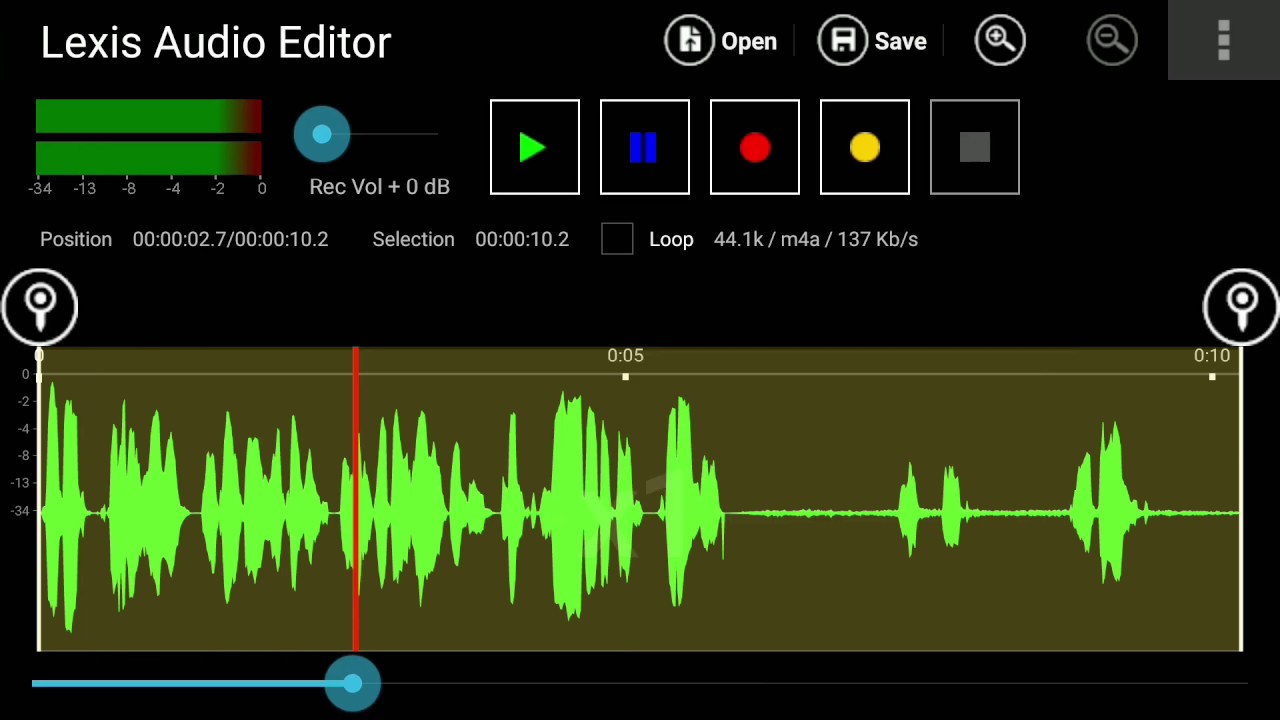Click the Selection duration time value
Viewport: 1280px width, 720px height.
pyautogui.click(x=522, y=239)
